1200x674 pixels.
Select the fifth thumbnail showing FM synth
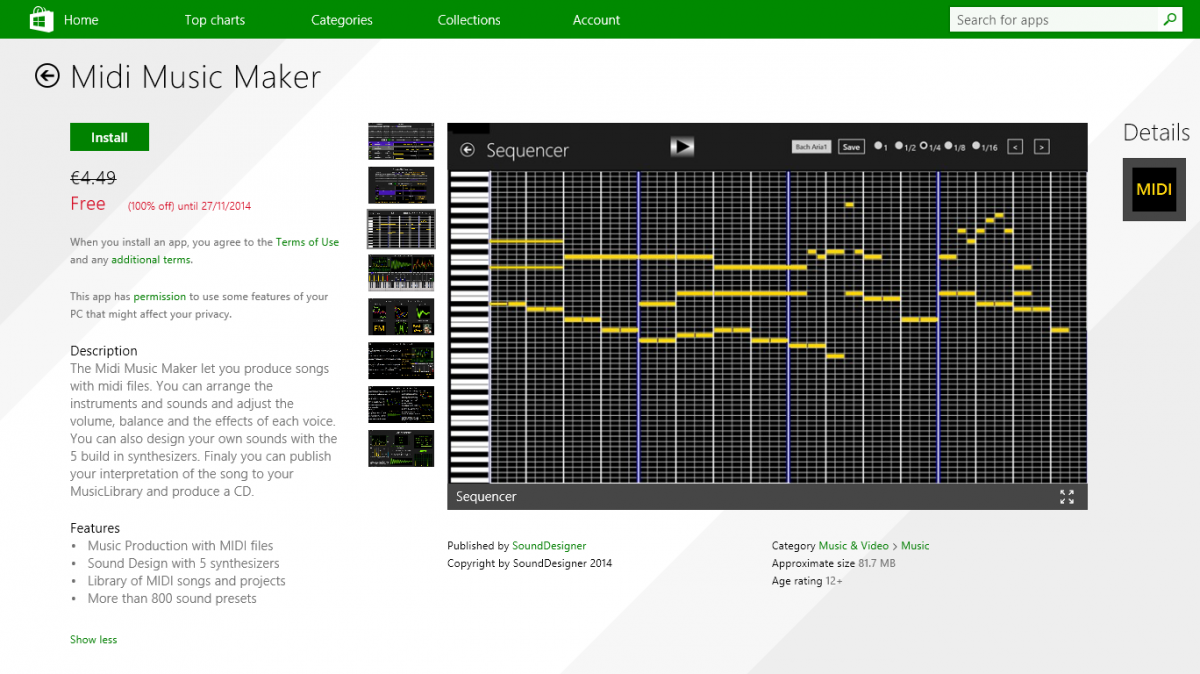point(401,317)
